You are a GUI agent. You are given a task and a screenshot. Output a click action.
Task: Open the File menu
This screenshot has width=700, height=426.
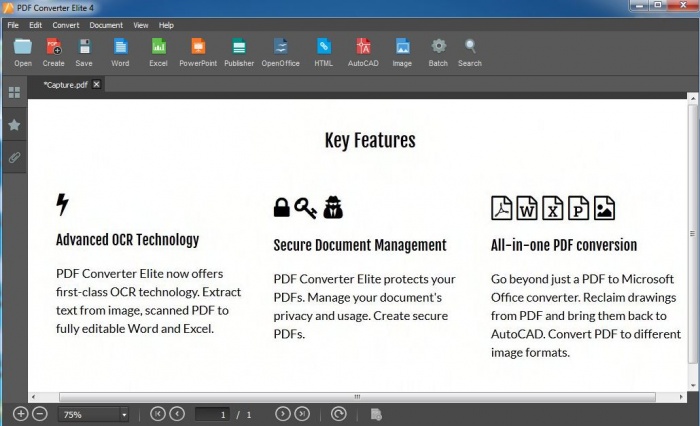13,25
